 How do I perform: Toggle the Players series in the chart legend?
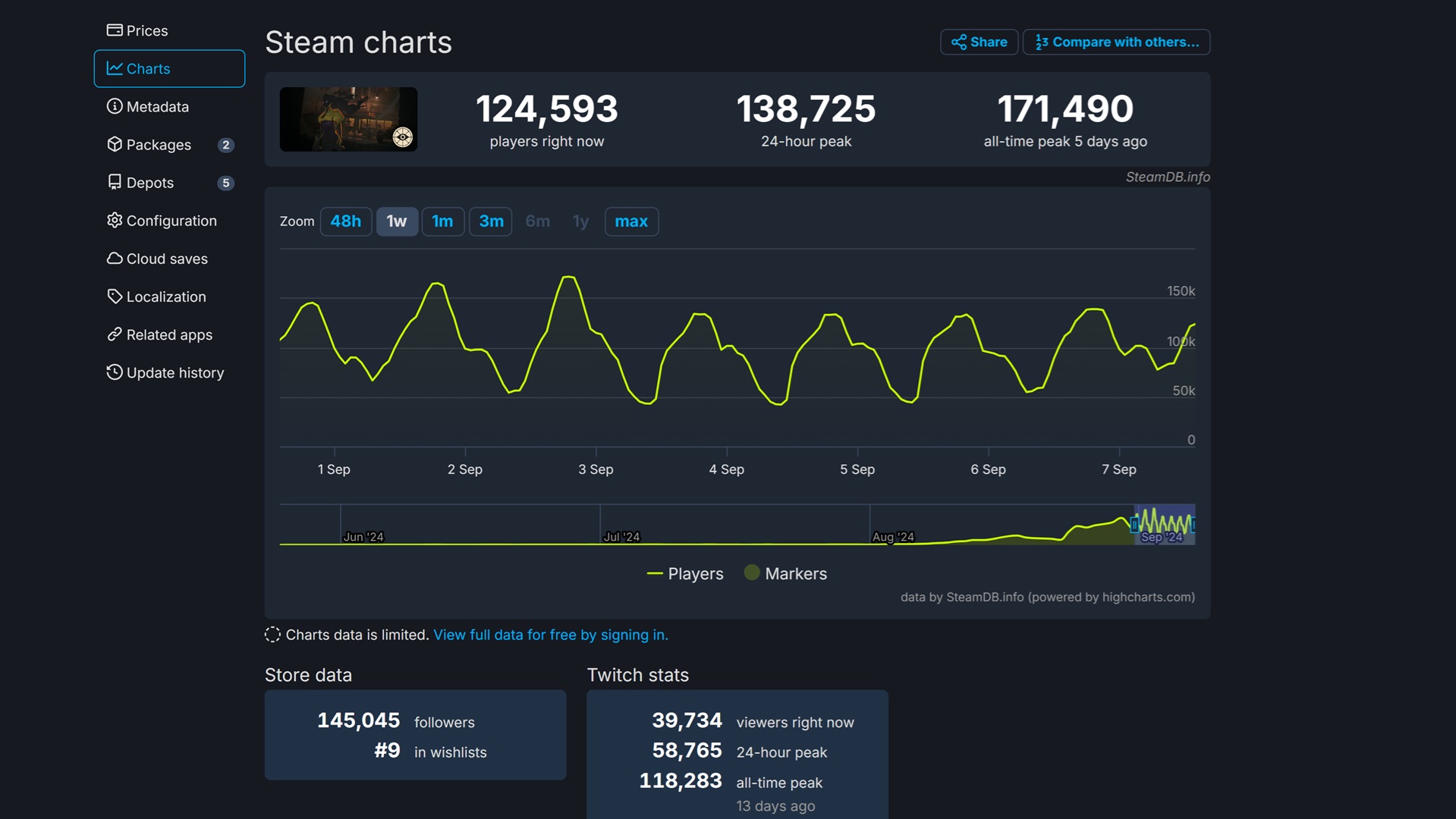point(685,574)
